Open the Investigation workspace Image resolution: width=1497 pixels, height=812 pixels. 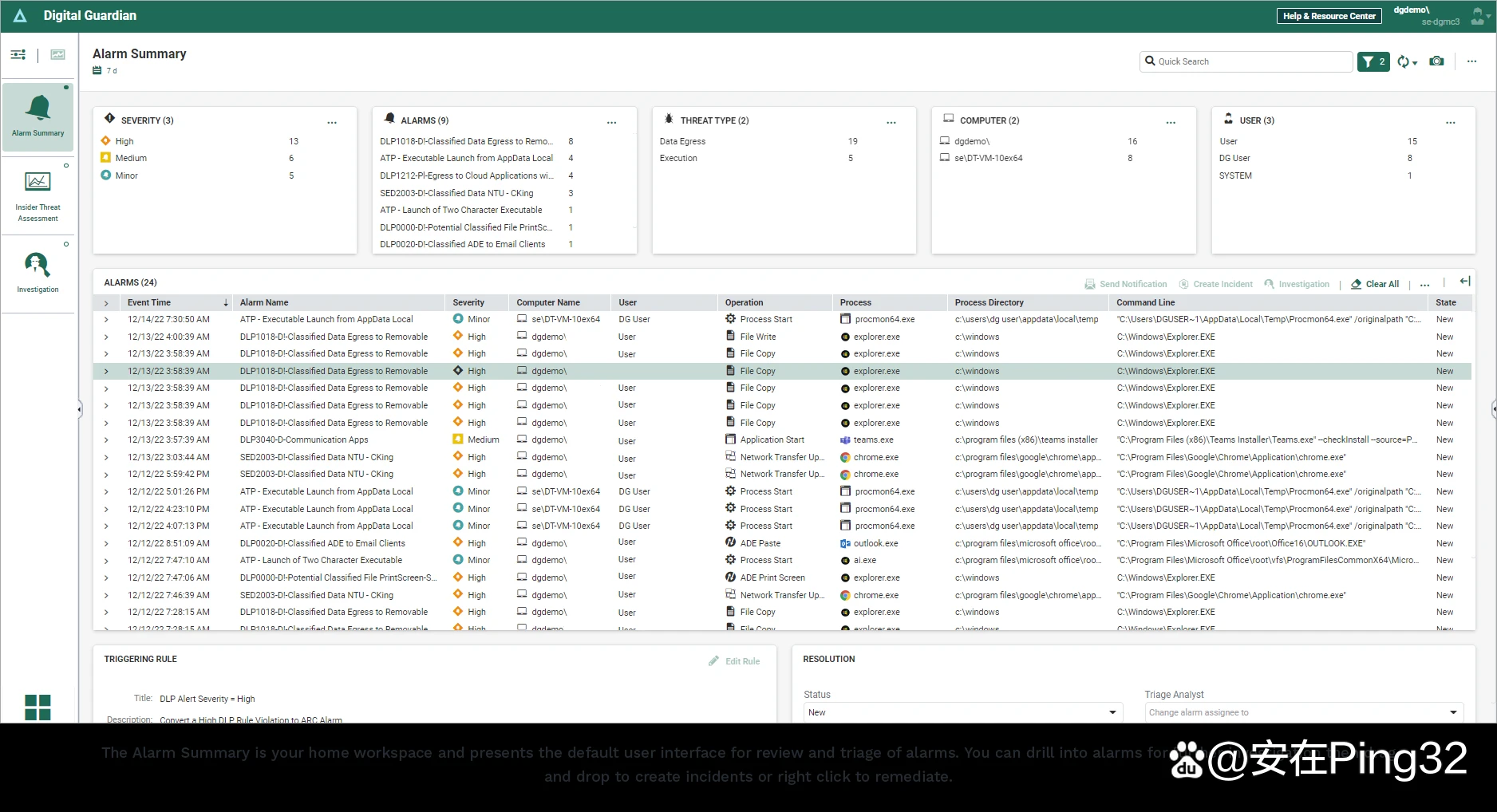click(38, 272)
